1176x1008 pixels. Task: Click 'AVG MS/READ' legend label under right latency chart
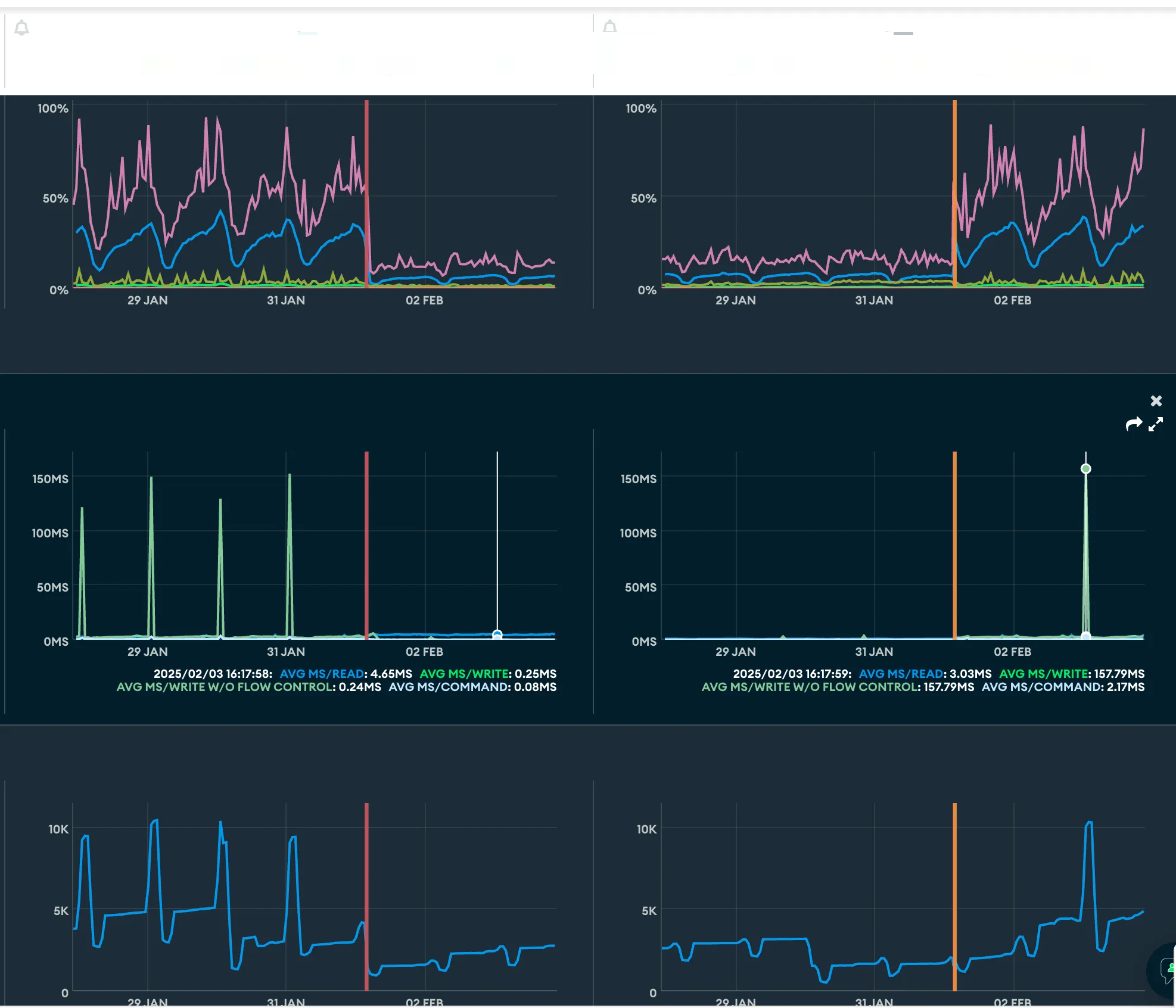tap(901, 674)
